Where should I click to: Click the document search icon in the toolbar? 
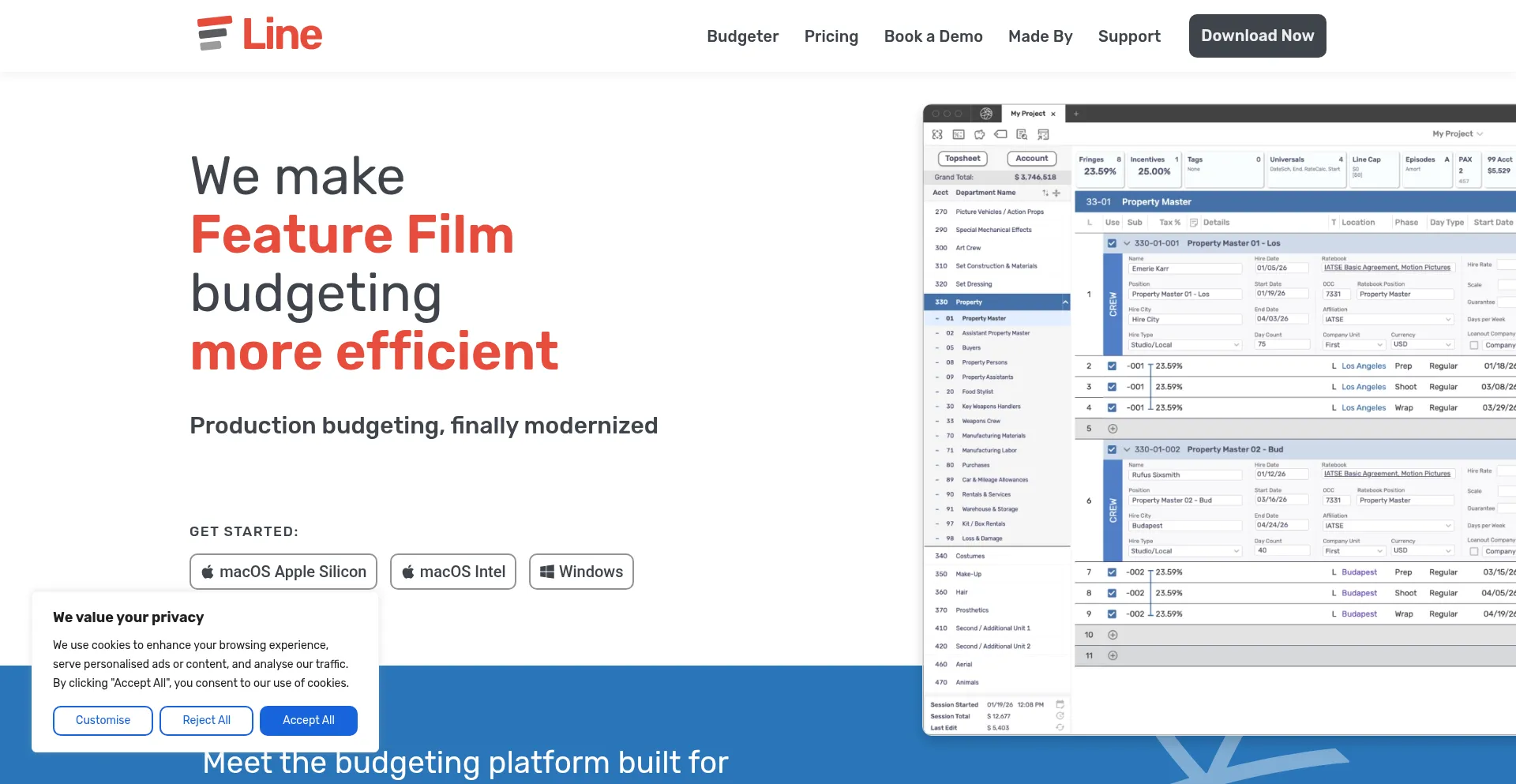[x=1022, y=134]
